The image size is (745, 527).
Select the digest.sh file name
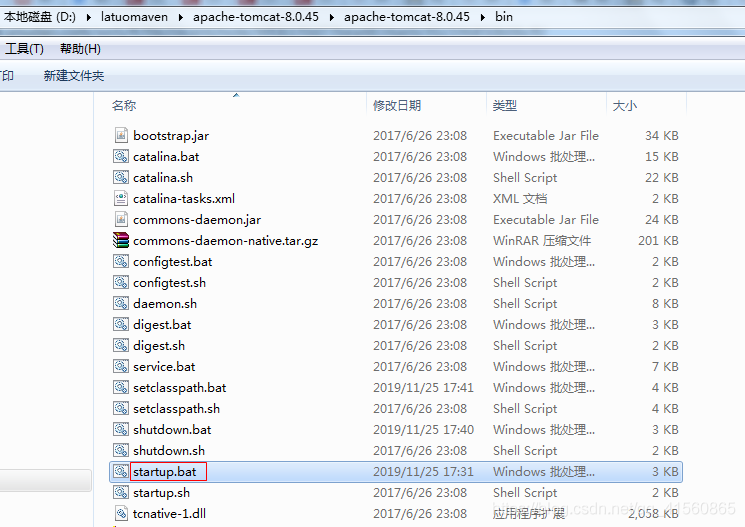tap(159, 346)
